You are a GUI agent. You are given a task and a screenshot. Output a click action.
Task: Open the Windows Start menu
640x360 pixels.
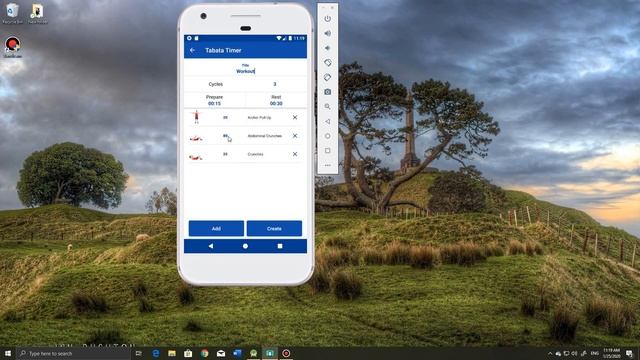[x=8, y=353]
